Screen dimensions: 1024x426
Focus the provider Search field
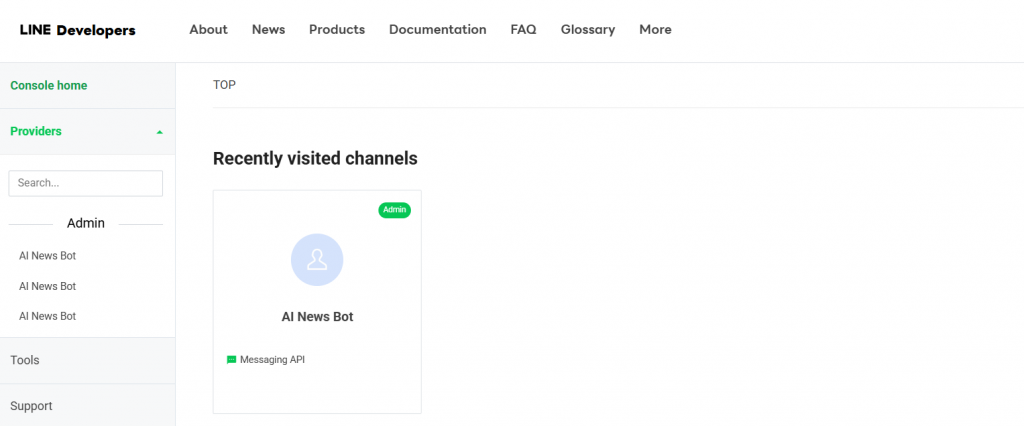(x=86, y=183)
